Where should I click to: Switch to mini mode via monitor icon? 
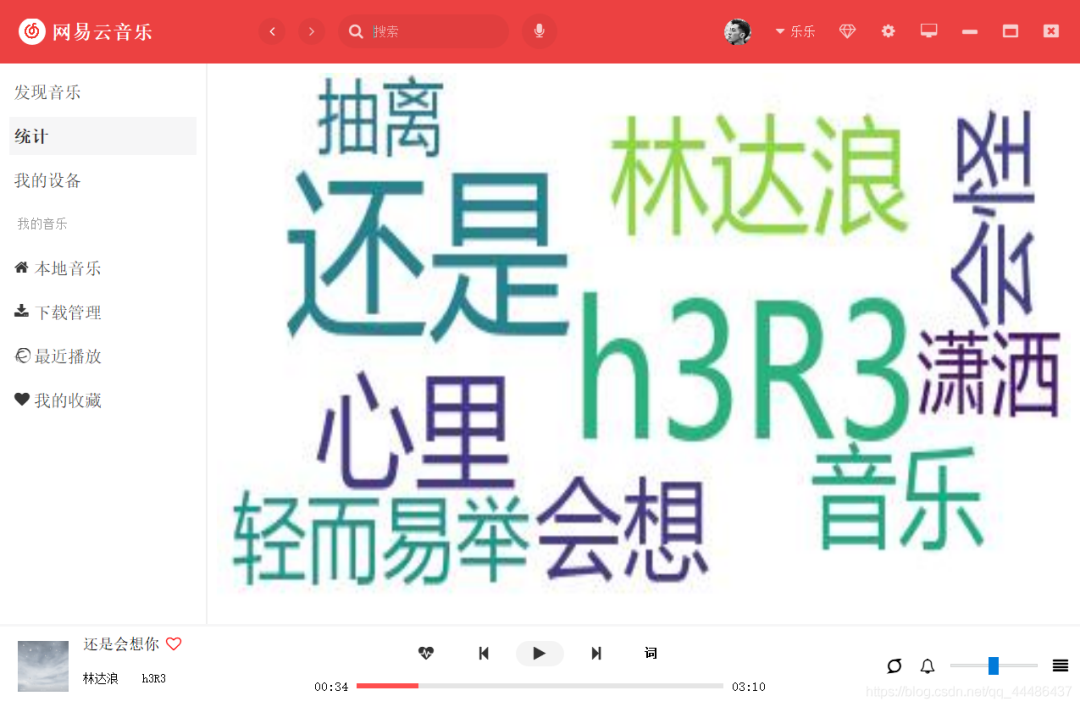pyautogui.click(x=928, y=31)
